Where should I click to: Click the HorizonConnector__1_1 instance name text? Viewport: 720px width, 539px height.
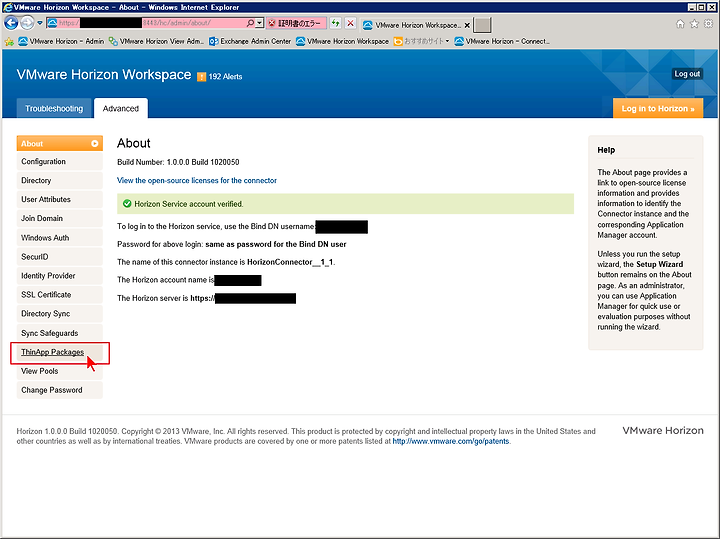291,262
